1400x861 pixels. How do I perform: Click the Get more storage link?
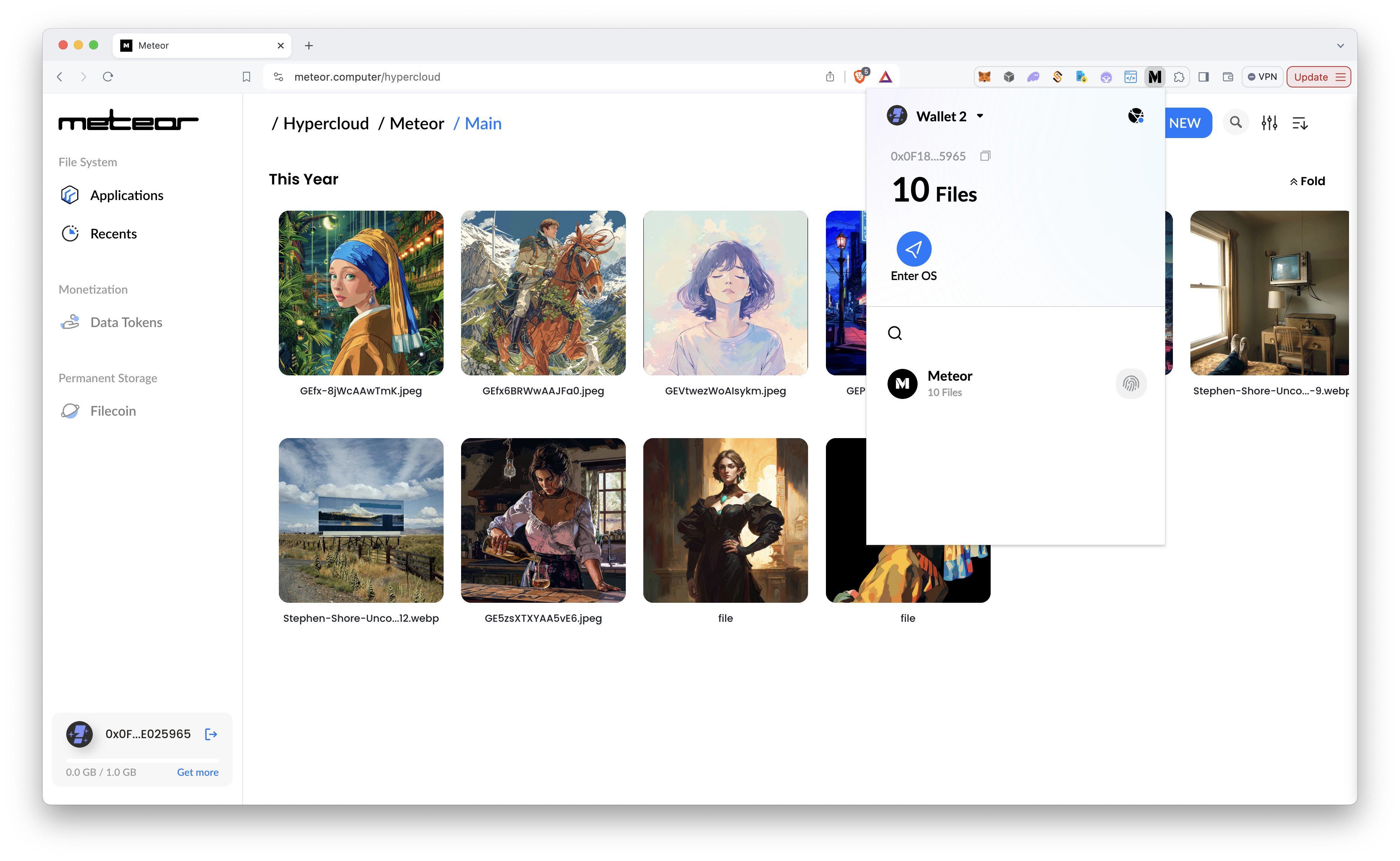click(x=197, y=772)
